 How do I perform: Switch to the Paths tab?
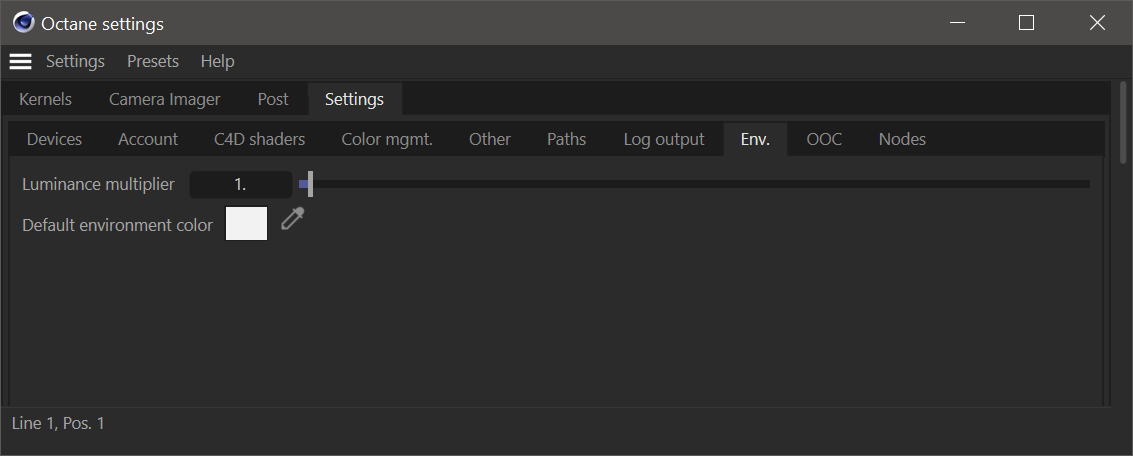[x=566, y=140]
